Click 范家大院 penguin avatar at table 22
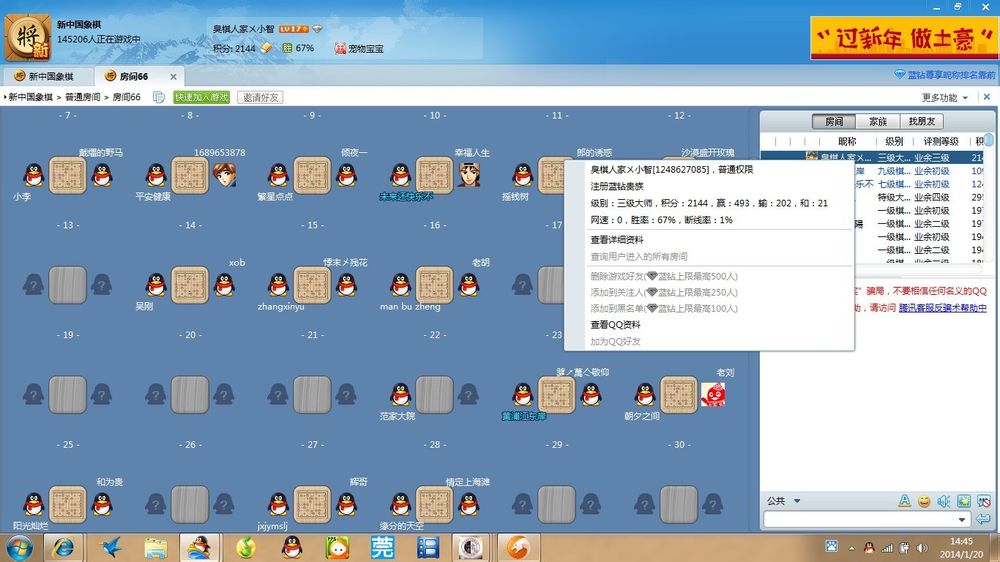1000x562 pixels. [401, 394]
